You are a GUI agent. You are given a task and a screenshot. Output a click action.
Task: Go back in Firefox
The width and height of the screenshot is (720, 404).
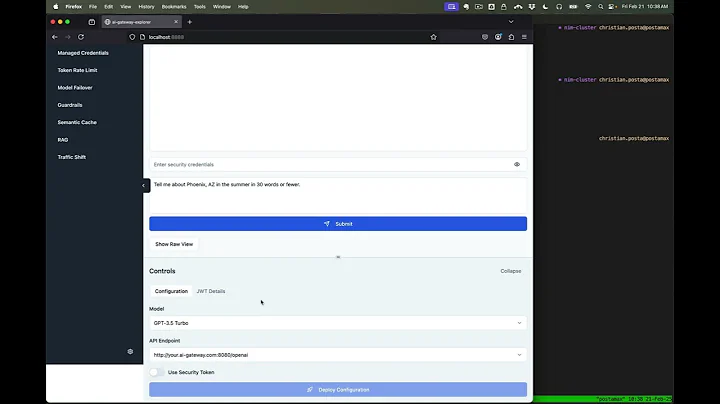coord(55,37)
